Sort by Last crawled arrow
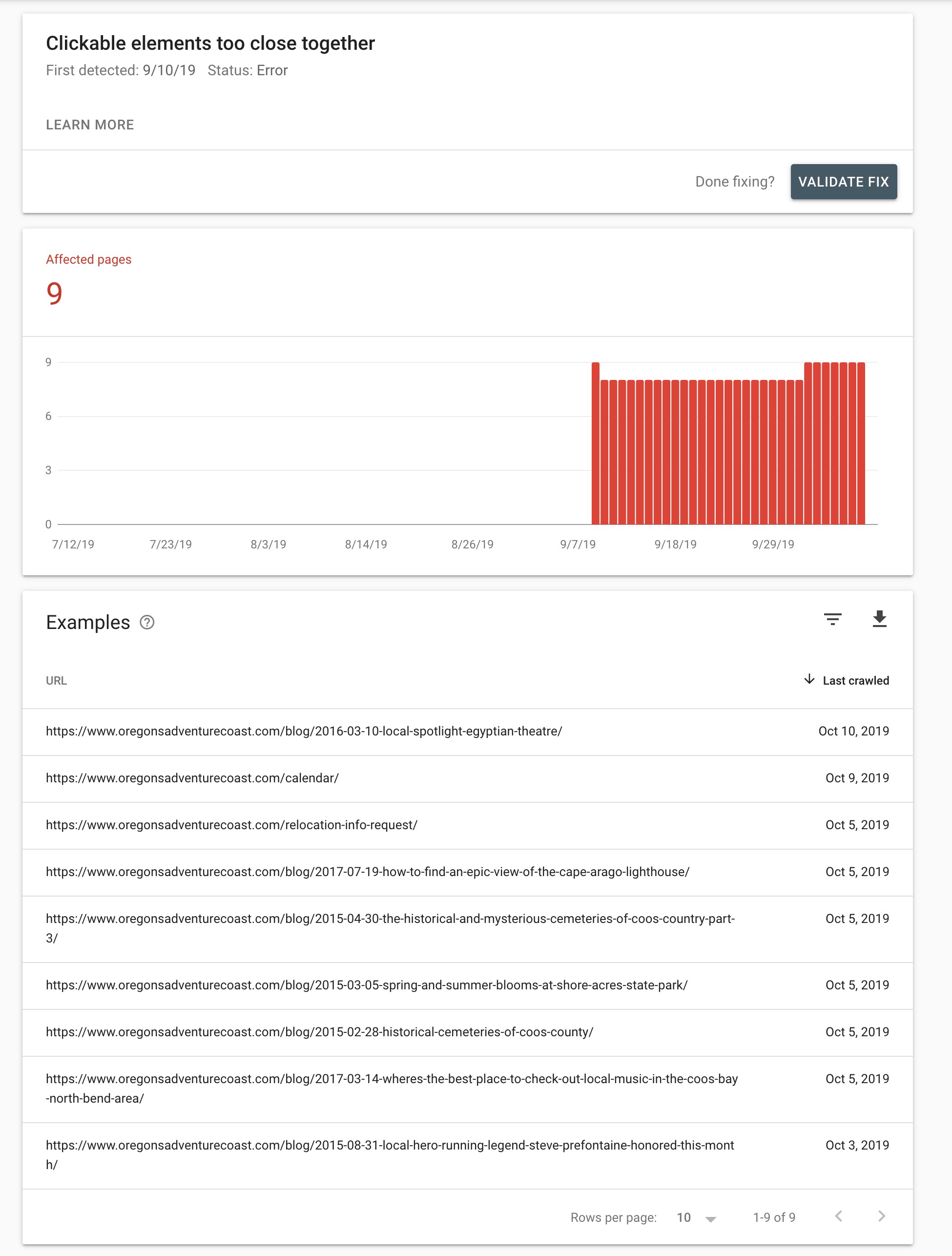952x1256 pixels. [809, 680]
